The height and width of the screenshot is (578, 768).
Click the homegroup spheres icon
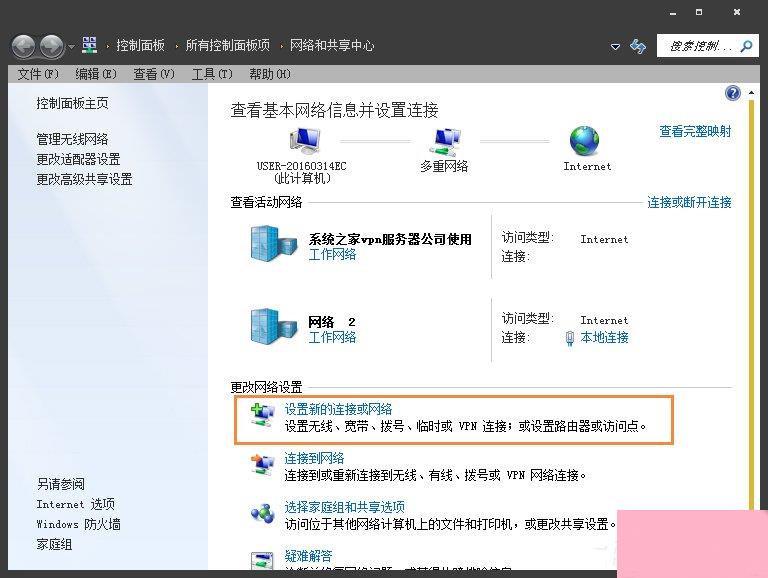point(263,513)
